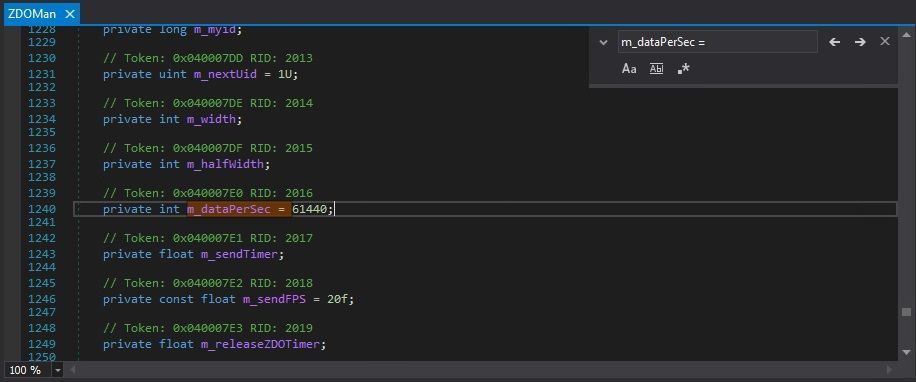This screenshot has width=916, height=382.
Task: Toggle regular expressions search option
Action: pyautogui.click(x=683, y=69)
